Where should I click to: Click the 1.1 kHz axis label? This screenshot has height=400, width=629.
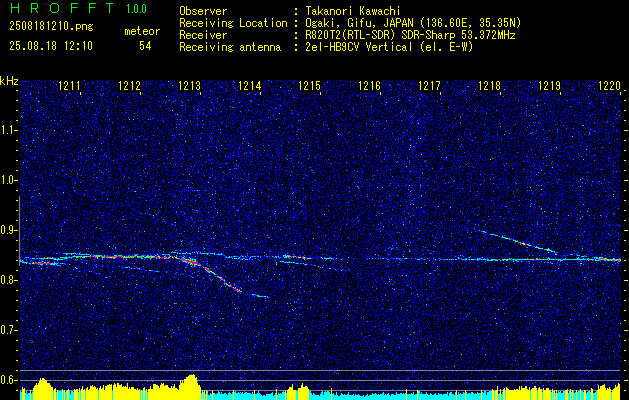coord(9,130)
